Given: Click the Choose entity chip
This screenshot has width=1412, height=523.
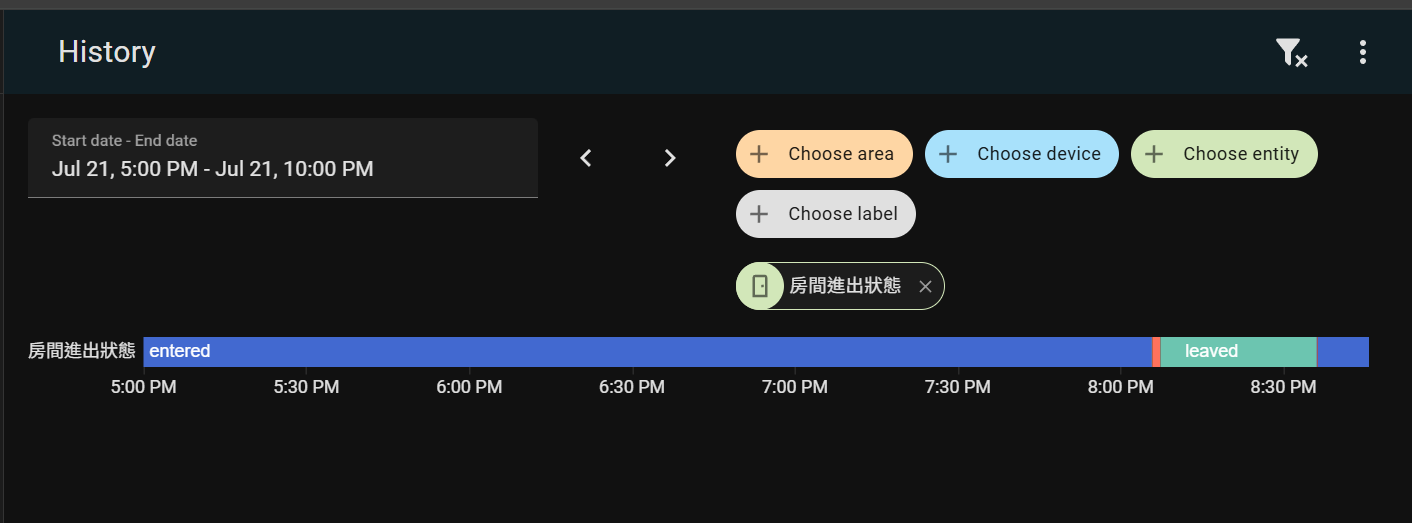Looking at the screenshot, I should (x=1224, y=154).
